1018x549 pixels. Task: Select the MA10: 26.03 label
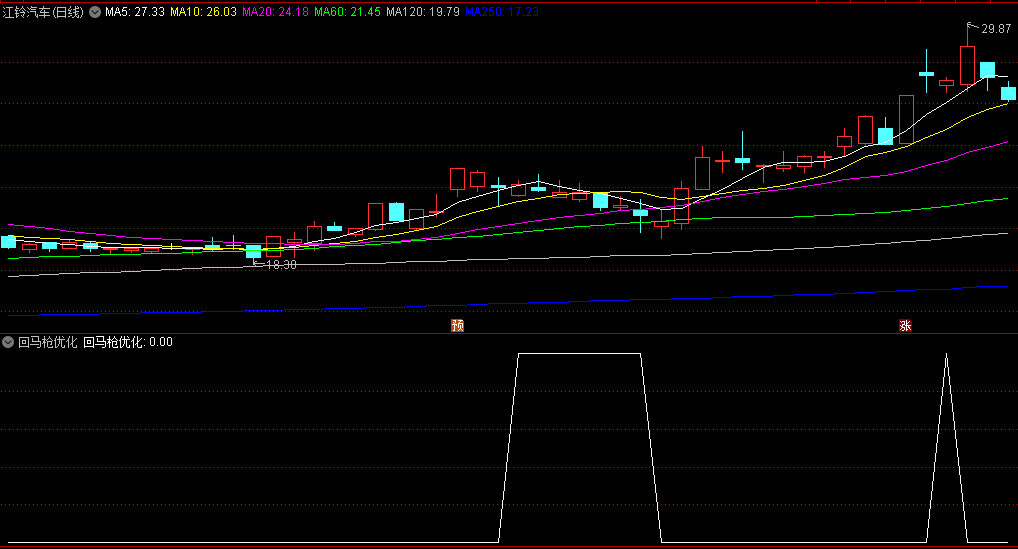pos(203,12)
